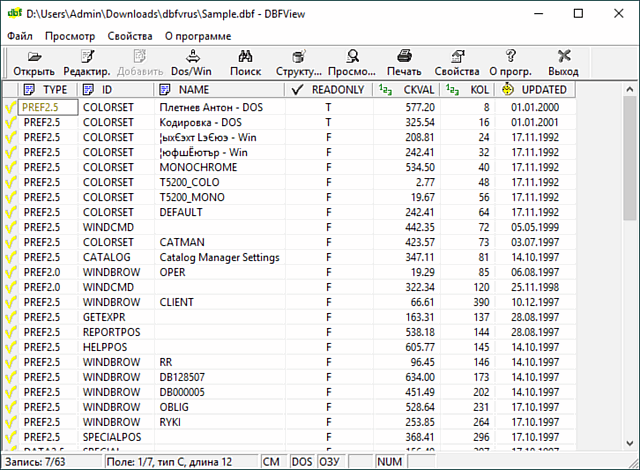The height and width of the screenshot is (470, 640).
Task: Click the CKVAL column header
Action: pyautogui.click(x=414, y=90)
